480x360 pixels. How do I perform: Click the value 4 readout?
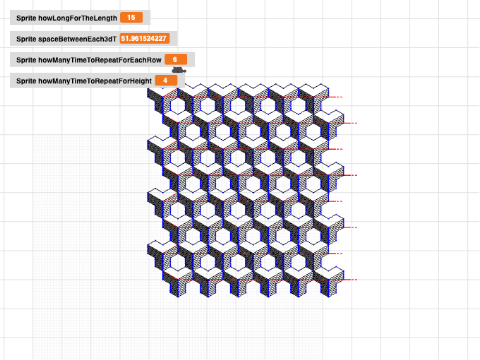tap(166, 81)
